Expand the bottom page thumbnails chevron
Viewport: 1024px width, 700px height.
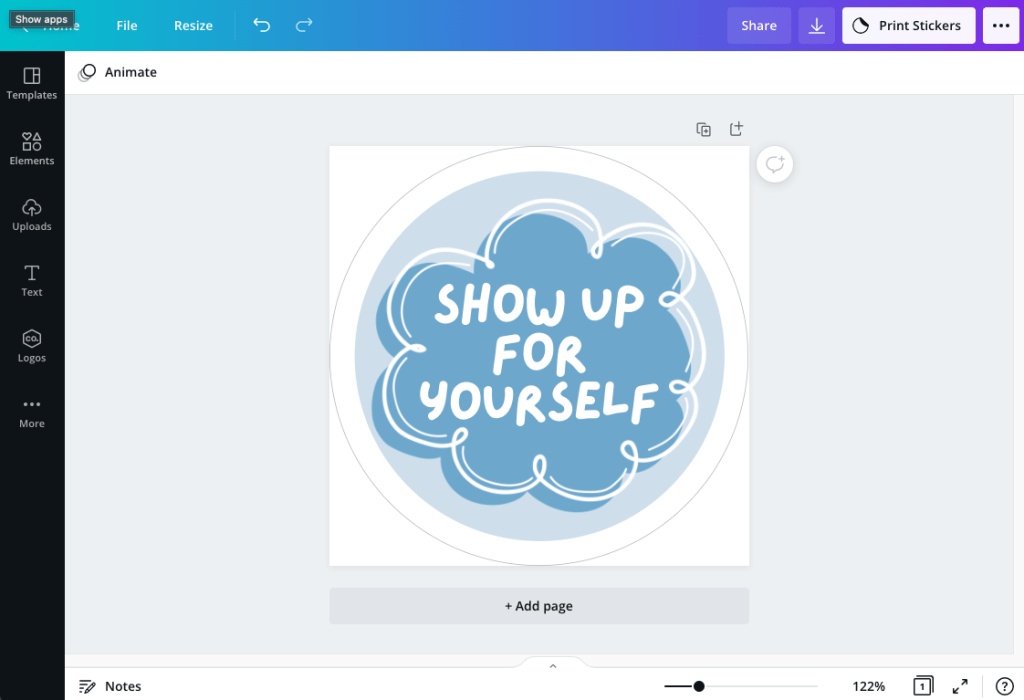[553, 666]
